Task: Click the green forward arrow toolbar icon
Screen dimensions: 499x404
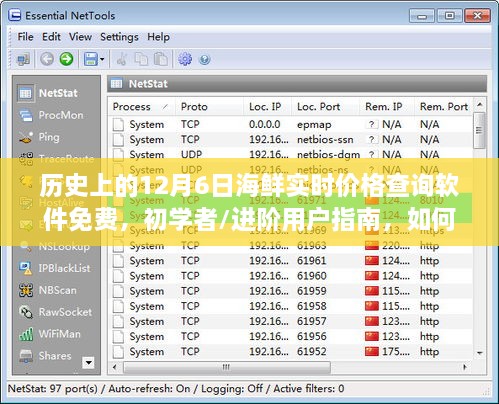Action: click(x=66, y=59)
